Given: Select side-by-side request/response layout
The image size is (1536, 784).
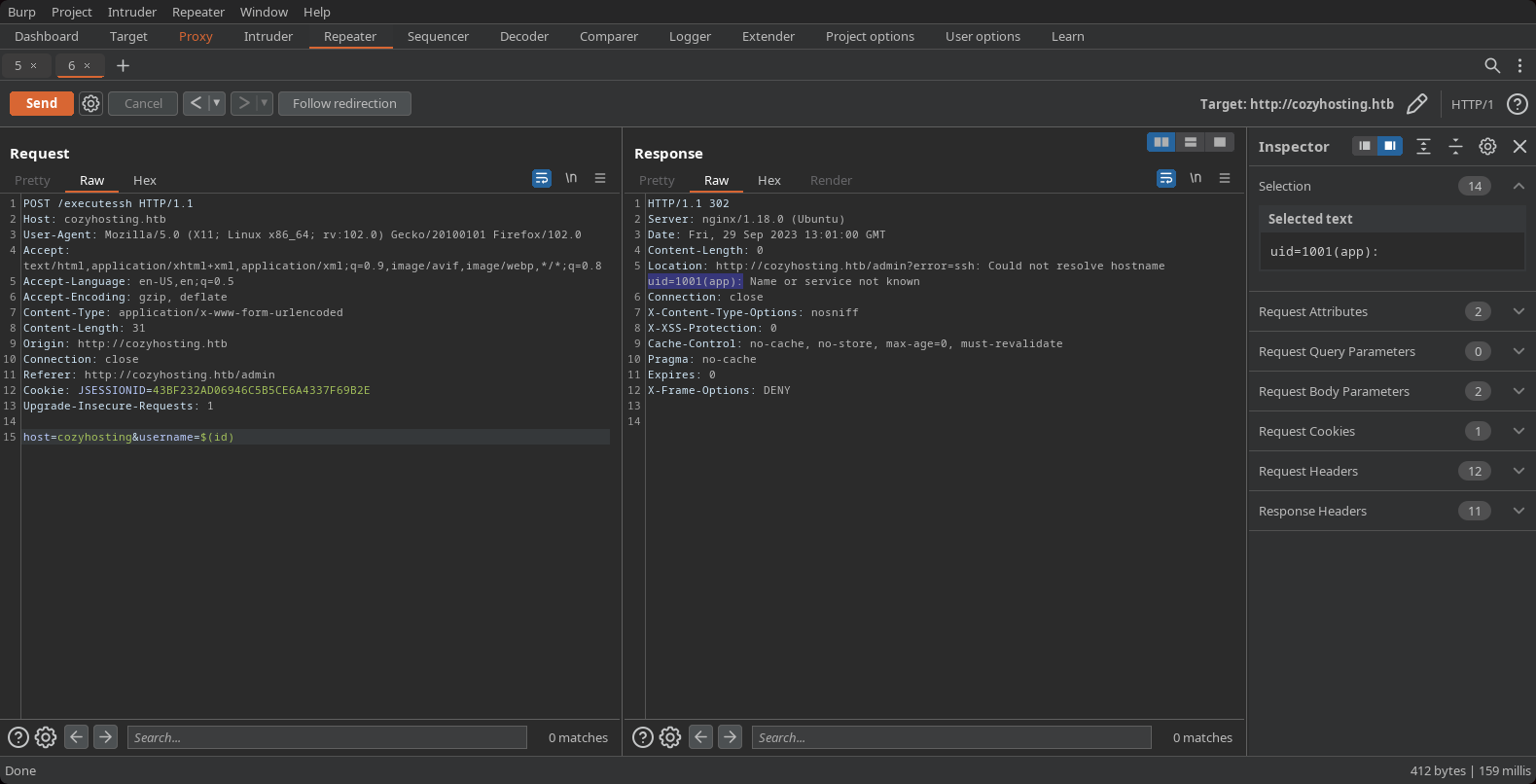Looking at the screenshot, I should coord(1161,142).
